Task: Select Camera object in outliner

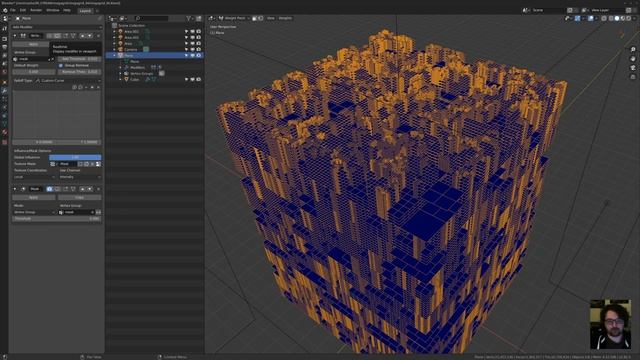Action: click(x=131, y=49)
